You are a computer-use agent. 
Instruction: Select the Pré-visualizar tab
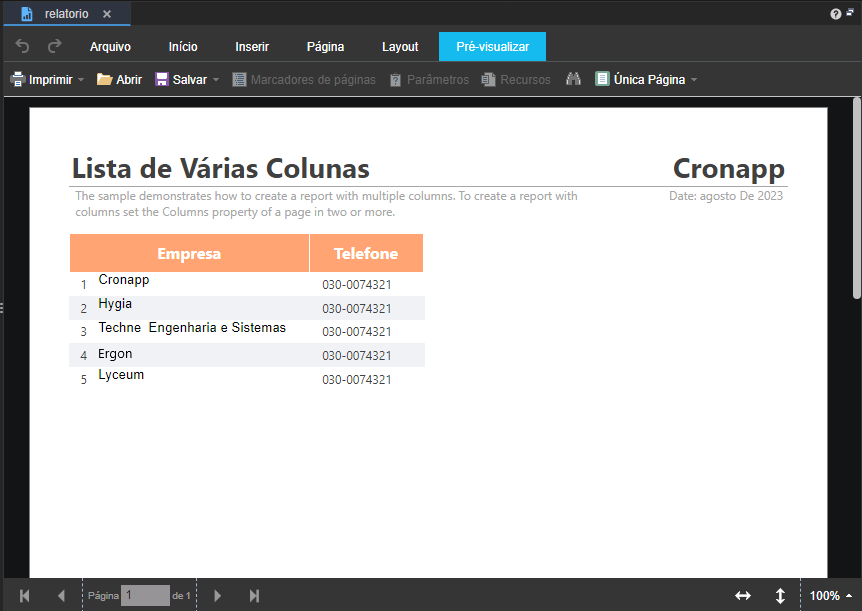(x=493, y=47)
